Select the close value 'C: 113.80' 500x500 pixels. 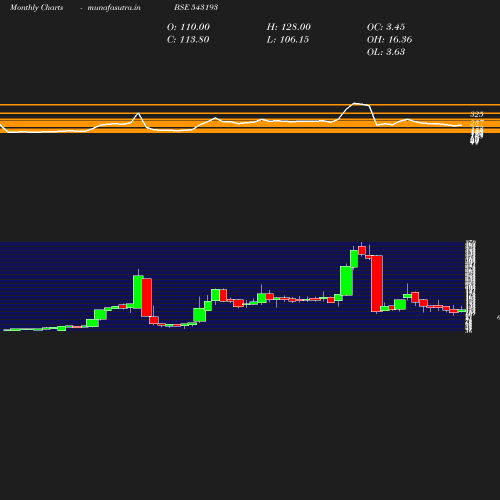188,40
